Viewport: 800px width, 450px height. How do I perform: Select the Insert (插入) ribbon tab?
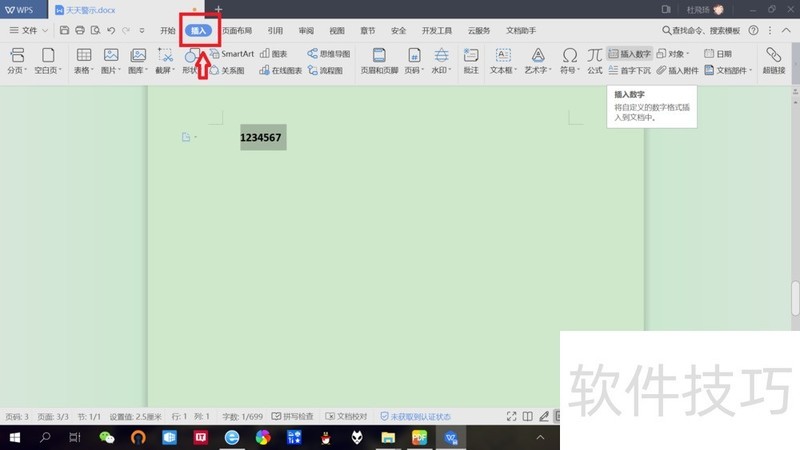point(198,31)
